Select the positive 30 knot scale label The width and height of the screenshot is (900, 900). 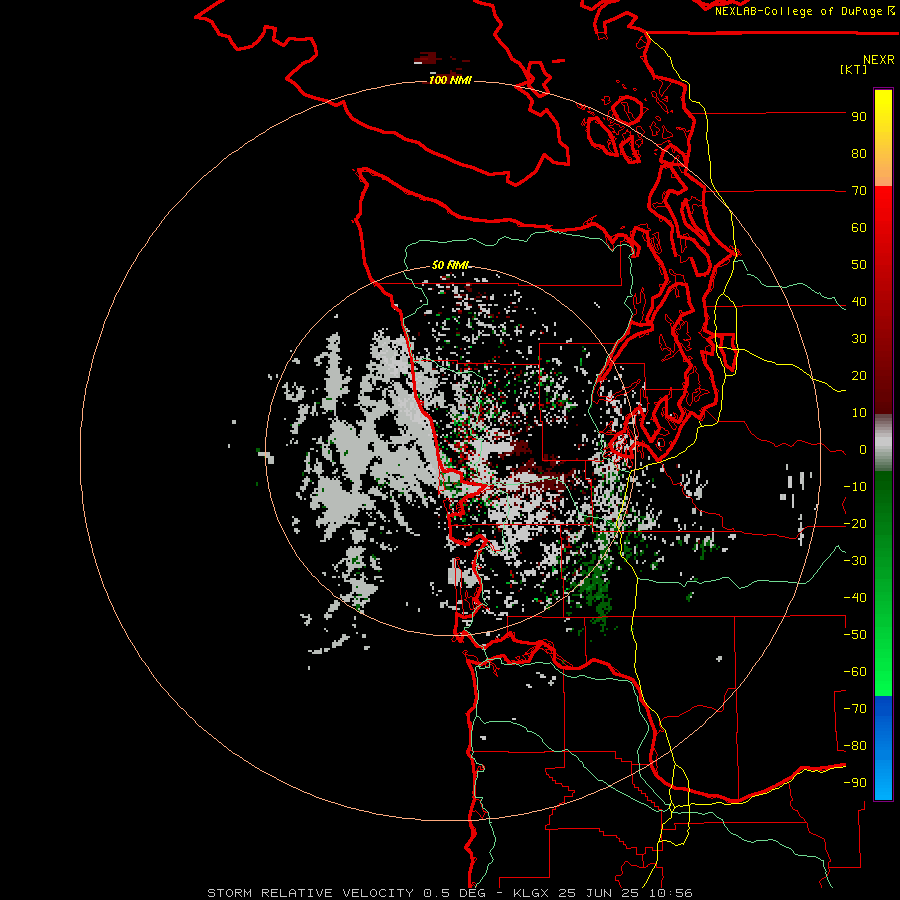click(x=859, y=339)
